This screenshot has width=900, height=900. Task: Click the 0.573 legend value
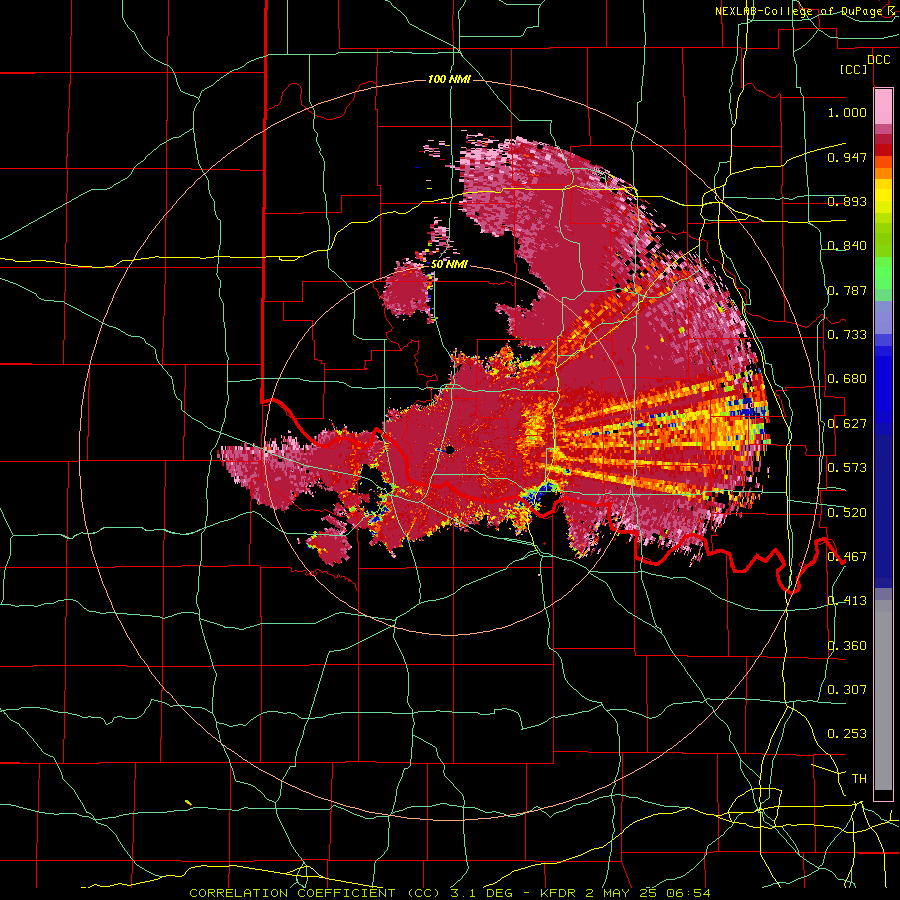coord(847,468)
